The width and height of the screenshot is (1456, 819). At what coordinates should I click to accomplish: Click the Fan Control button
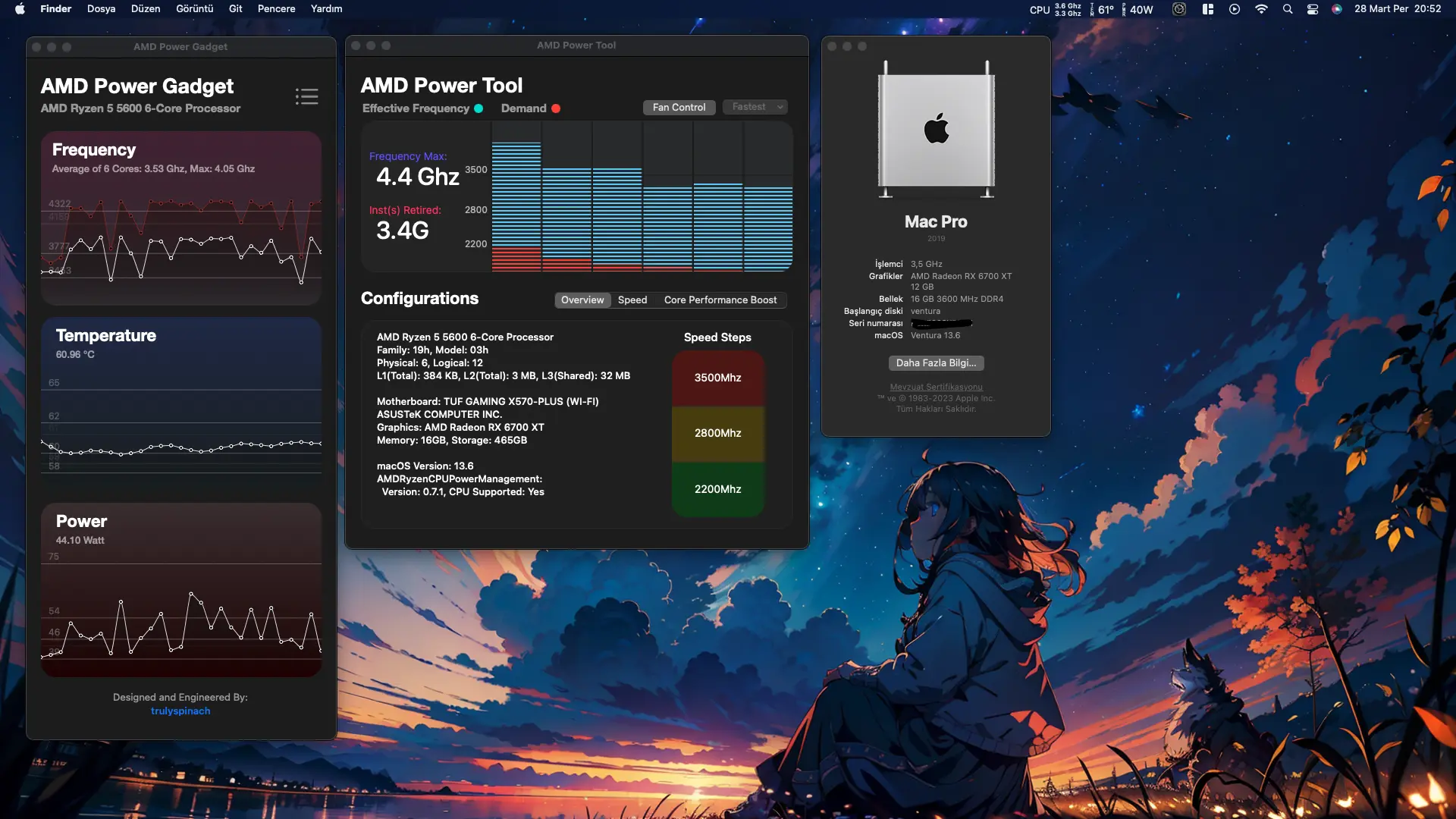(679, 107)
